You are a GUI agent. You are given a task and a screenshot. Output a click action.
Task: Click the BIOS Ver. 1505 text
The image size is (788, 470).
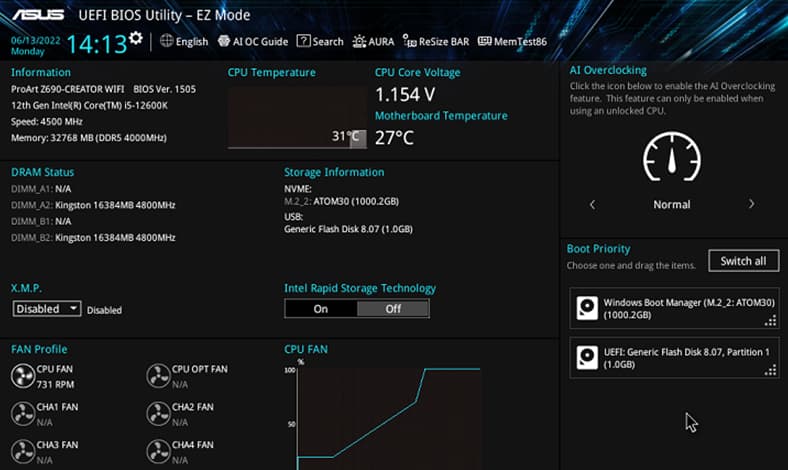tap(164, 89)
